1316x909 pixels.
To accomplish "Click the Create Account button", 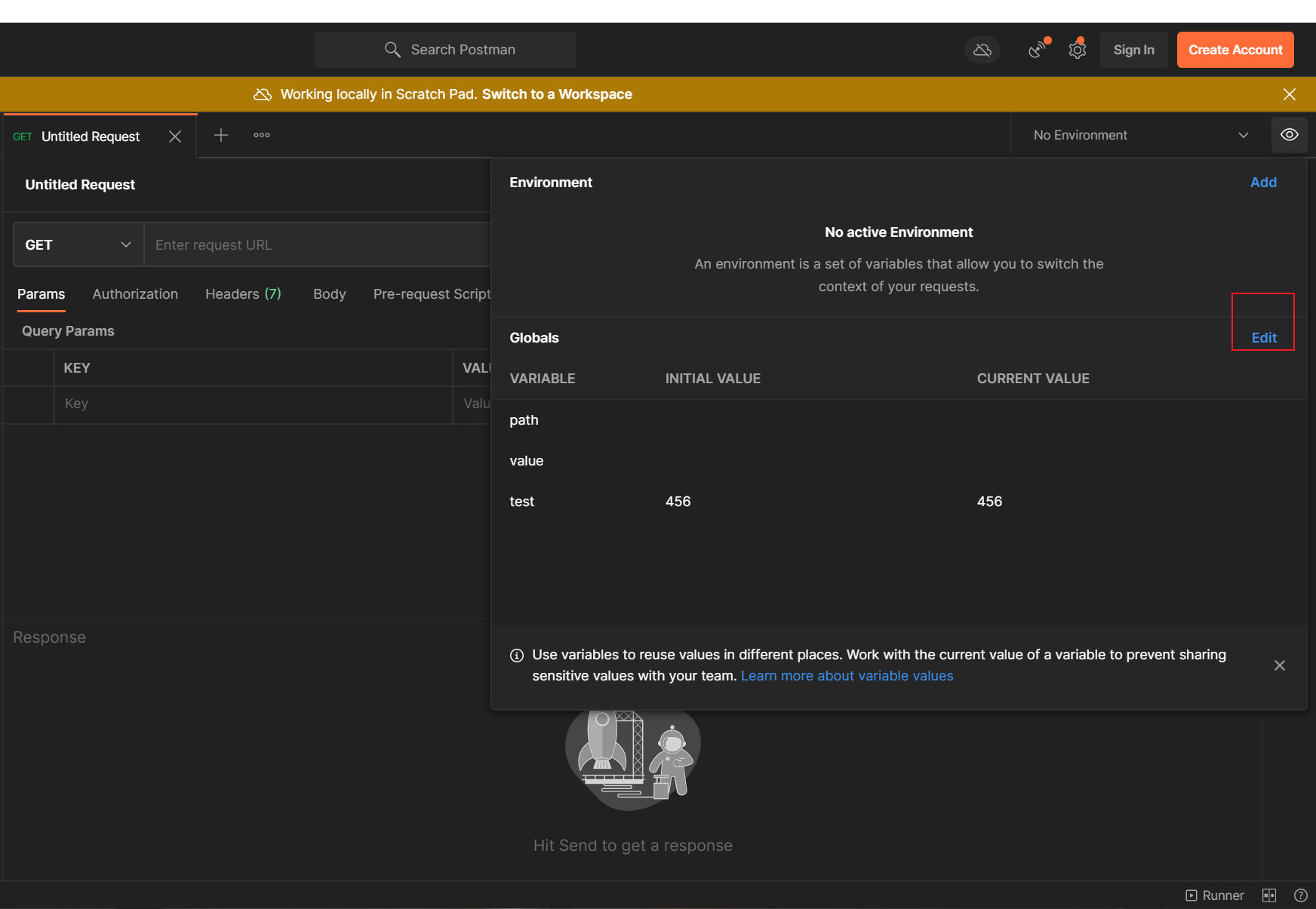I will [1235, 50].
